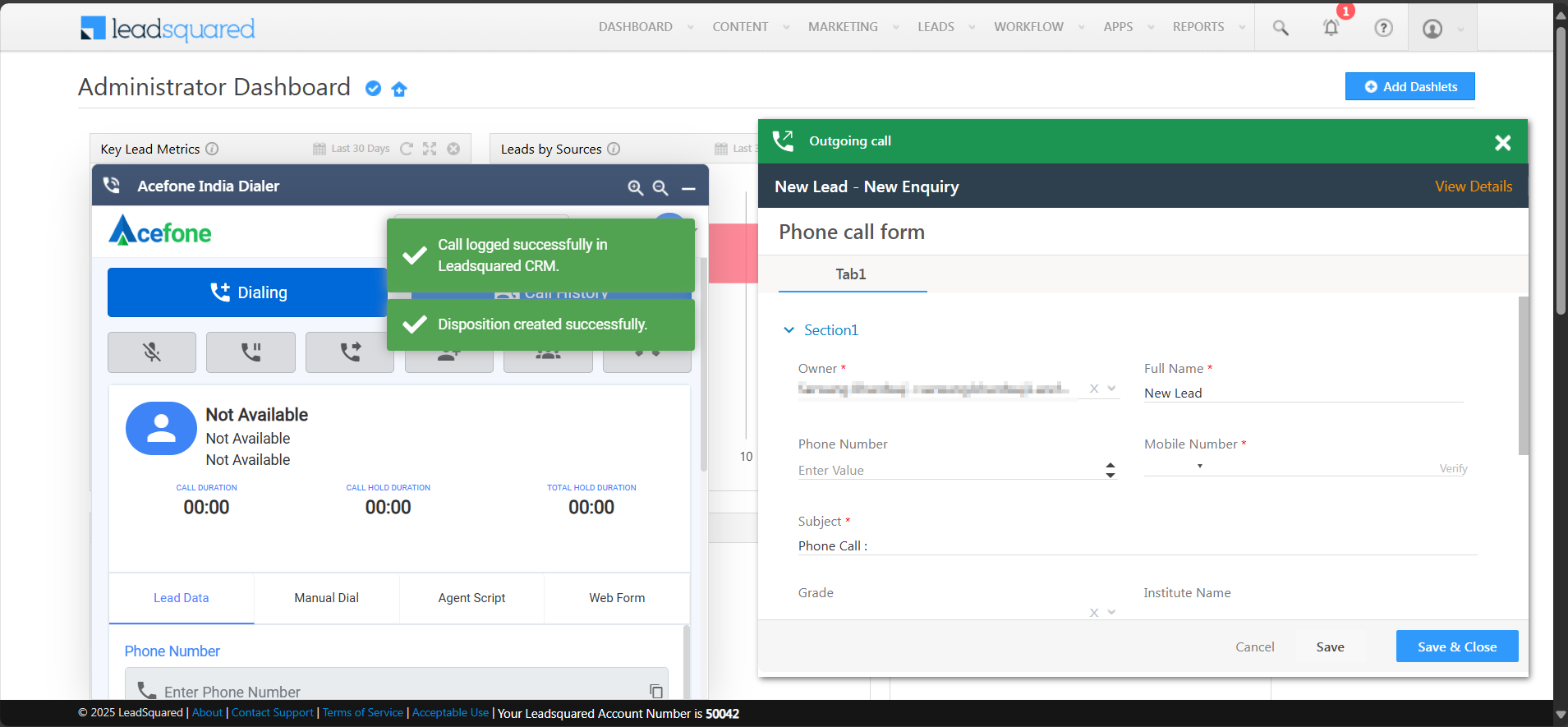Collapse Section1 in the phone call form
This screenshot has height=727, width=1568.
(x=789, y=330)
